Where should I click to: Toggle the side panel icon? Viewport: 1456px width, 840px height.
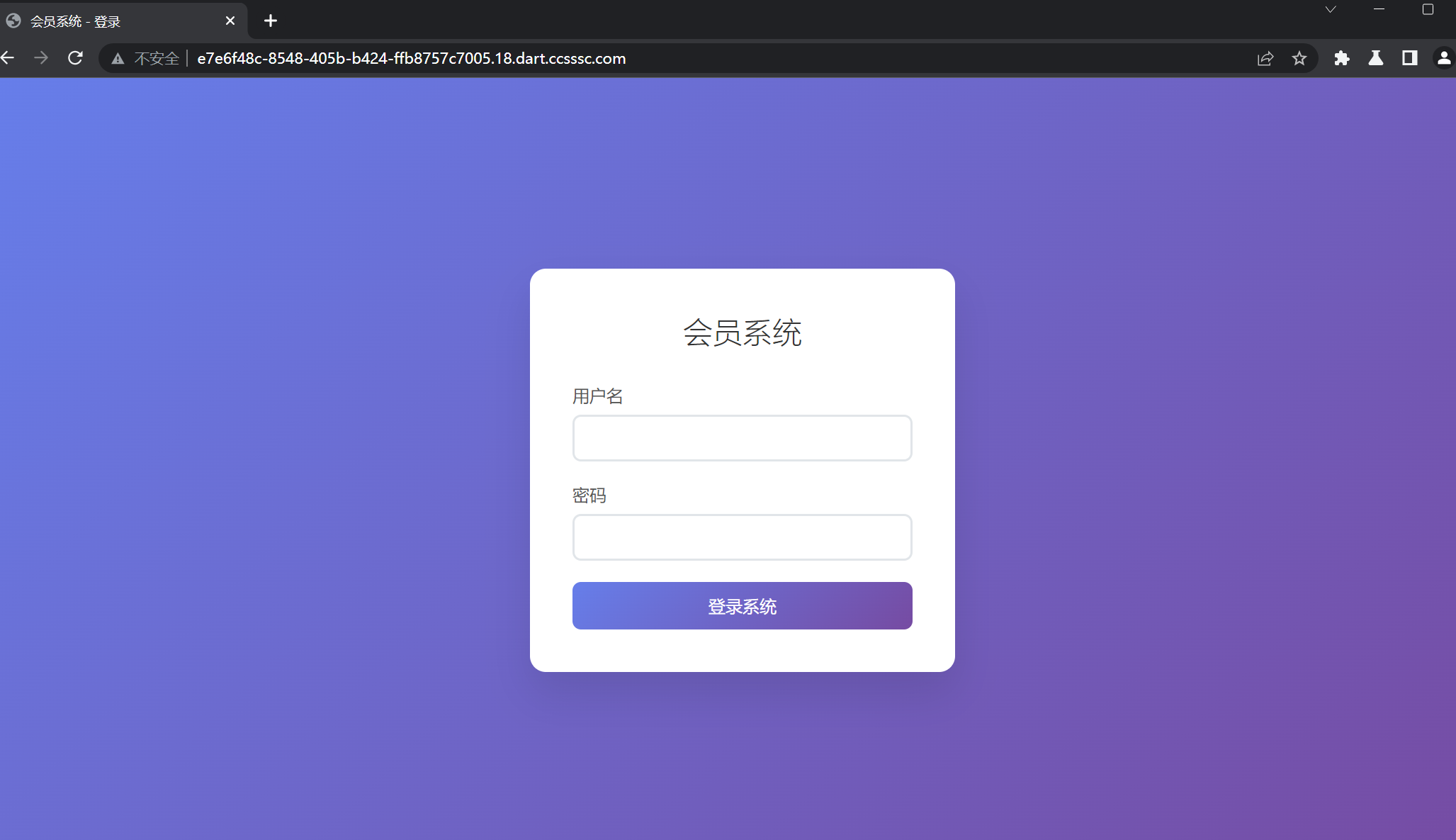(x=1409, y=59)
